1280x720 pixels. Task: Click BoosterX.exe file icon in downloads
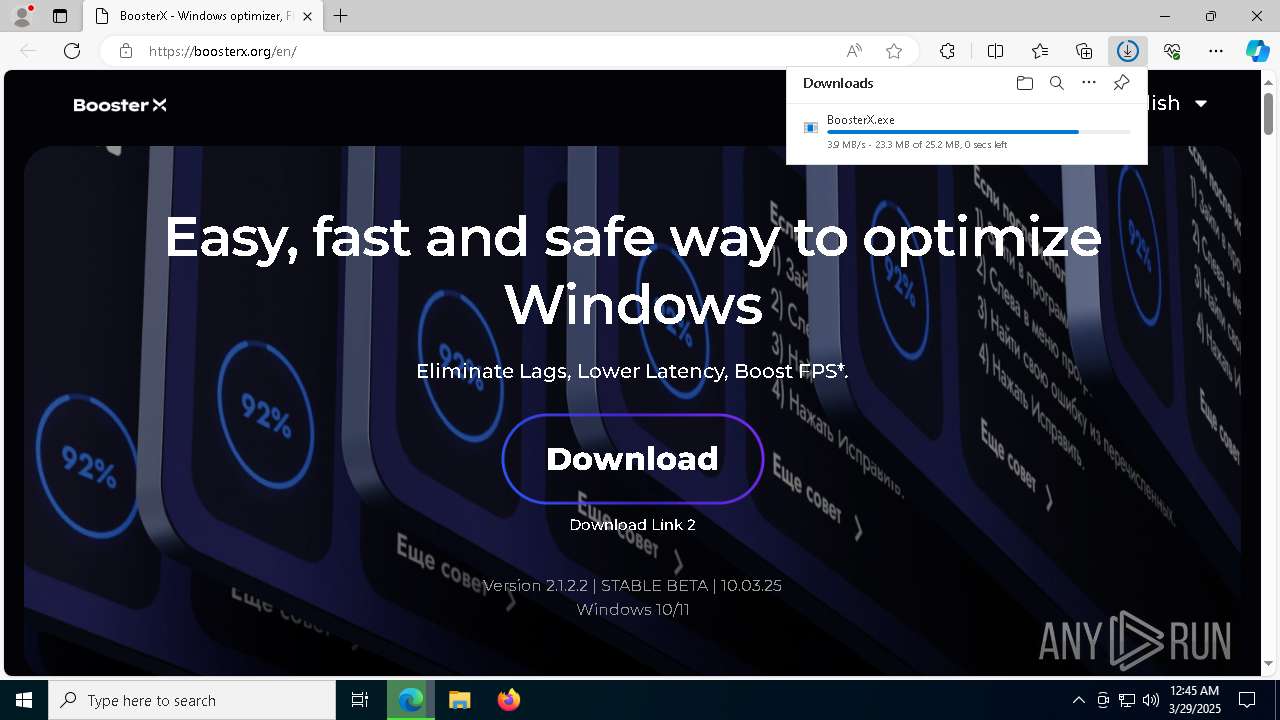(811, 127)
